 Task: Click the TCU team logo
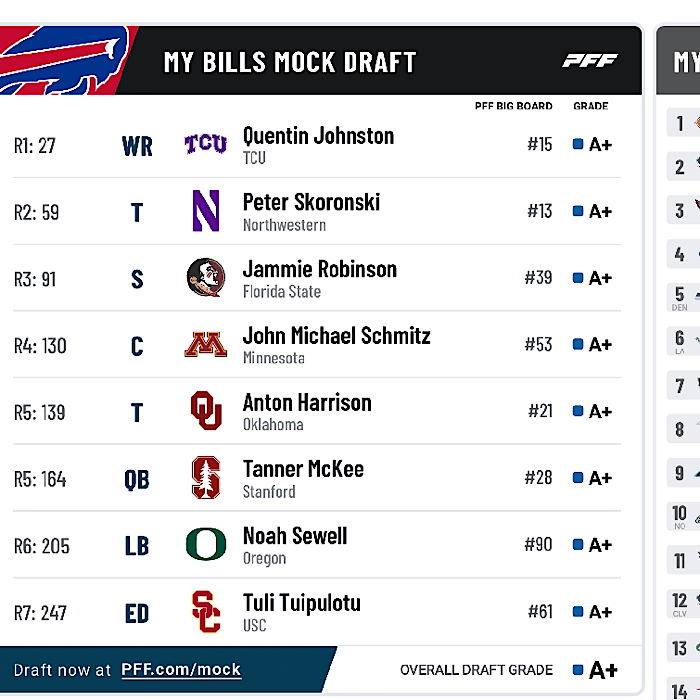tap(206, 144)
